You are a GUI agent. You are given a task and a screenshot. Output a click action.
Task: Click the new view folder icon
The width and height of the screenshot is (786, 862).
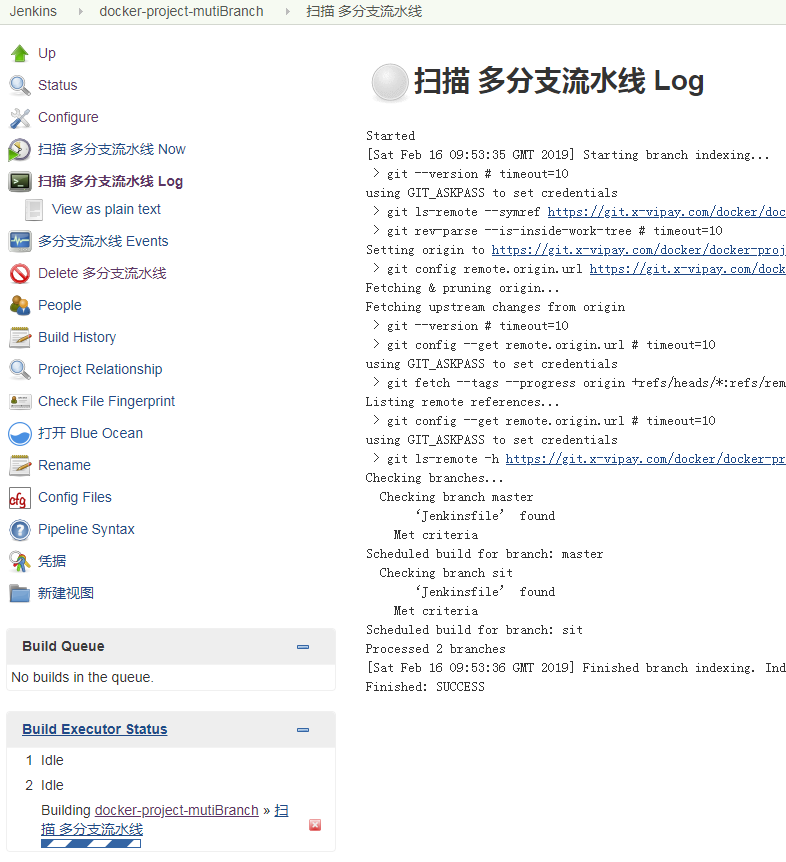(x=20, y=593)
